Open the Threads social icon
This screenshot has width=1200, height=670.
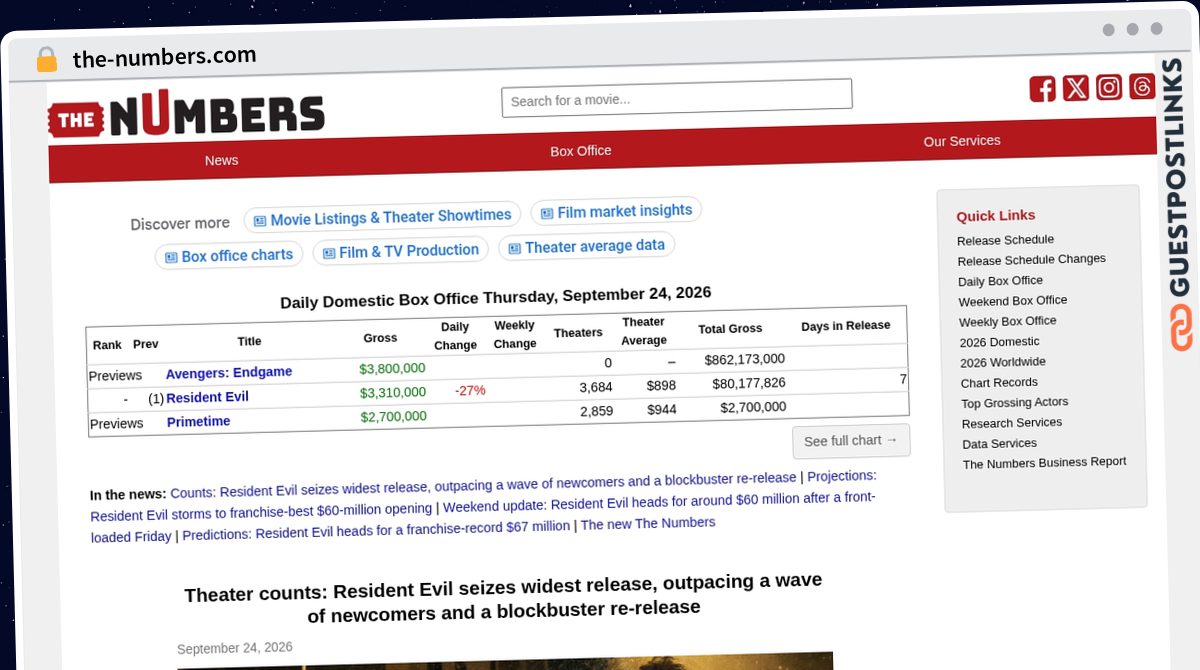pyautogui.click(x=1142, y=86)
